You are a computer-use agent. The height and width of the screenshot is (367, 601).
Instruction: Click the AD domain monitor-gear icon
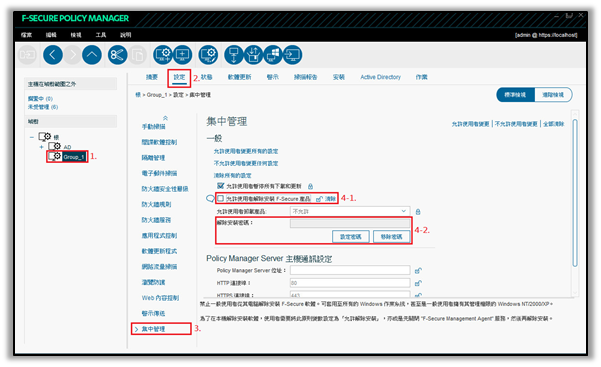point(54,146)
